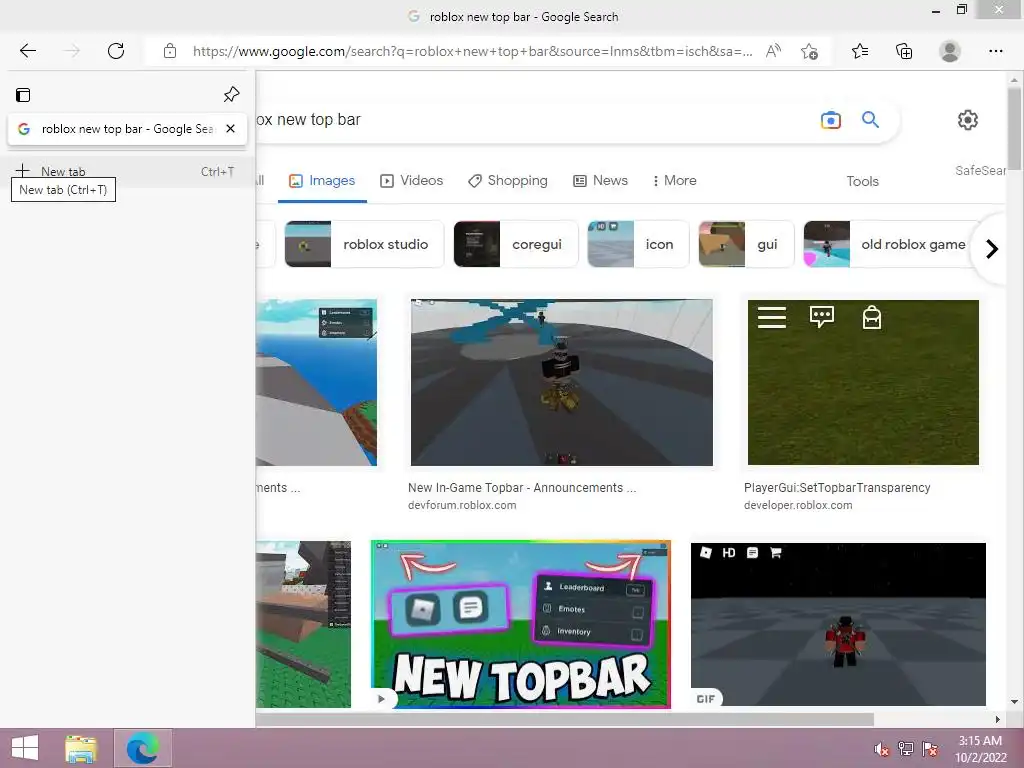Filter by roblox studio chip
This screenshot has height=768, width=1024.
[364, 244]
